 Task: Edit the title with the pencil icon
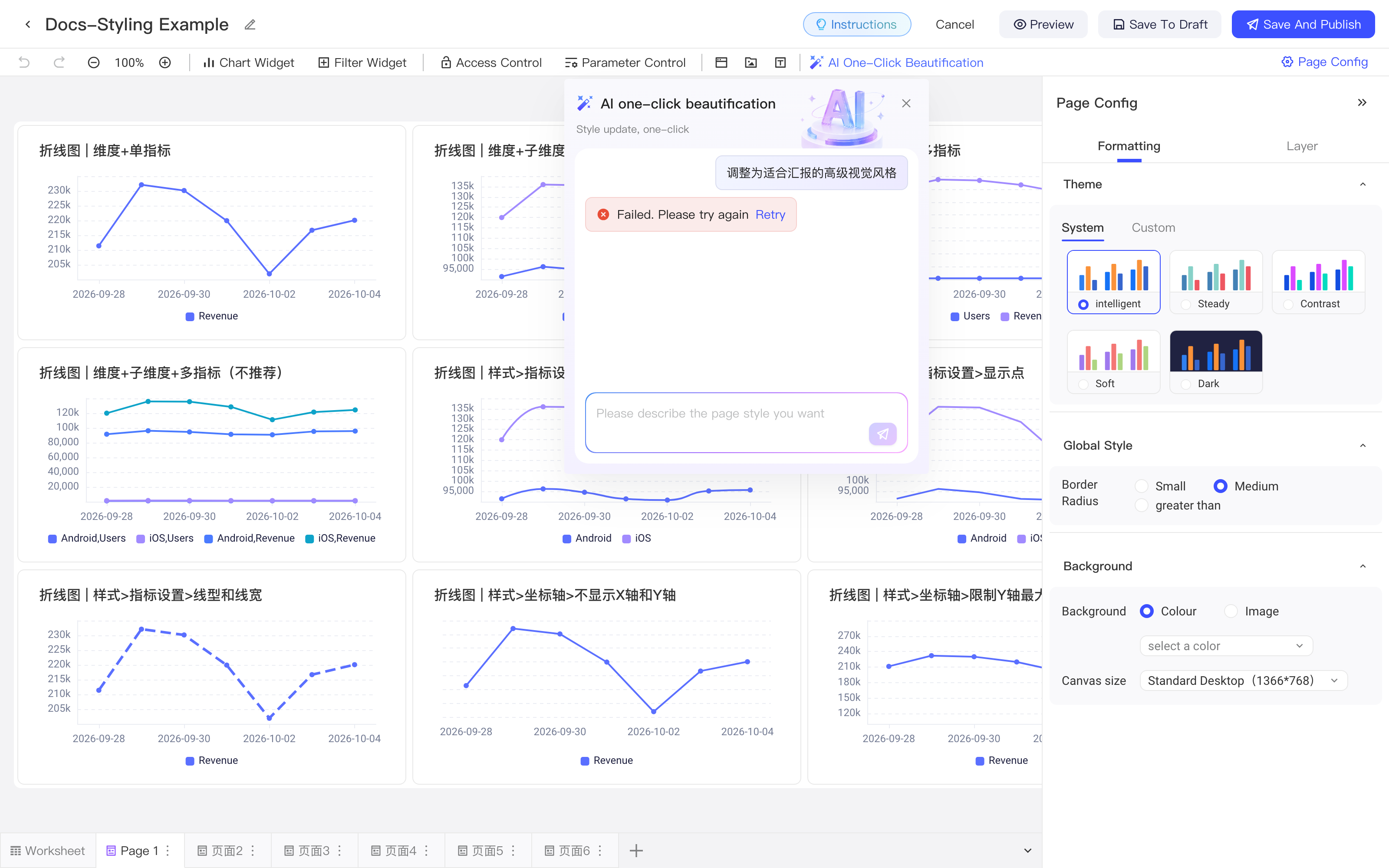pyautogui.click(x=250, y=25)
